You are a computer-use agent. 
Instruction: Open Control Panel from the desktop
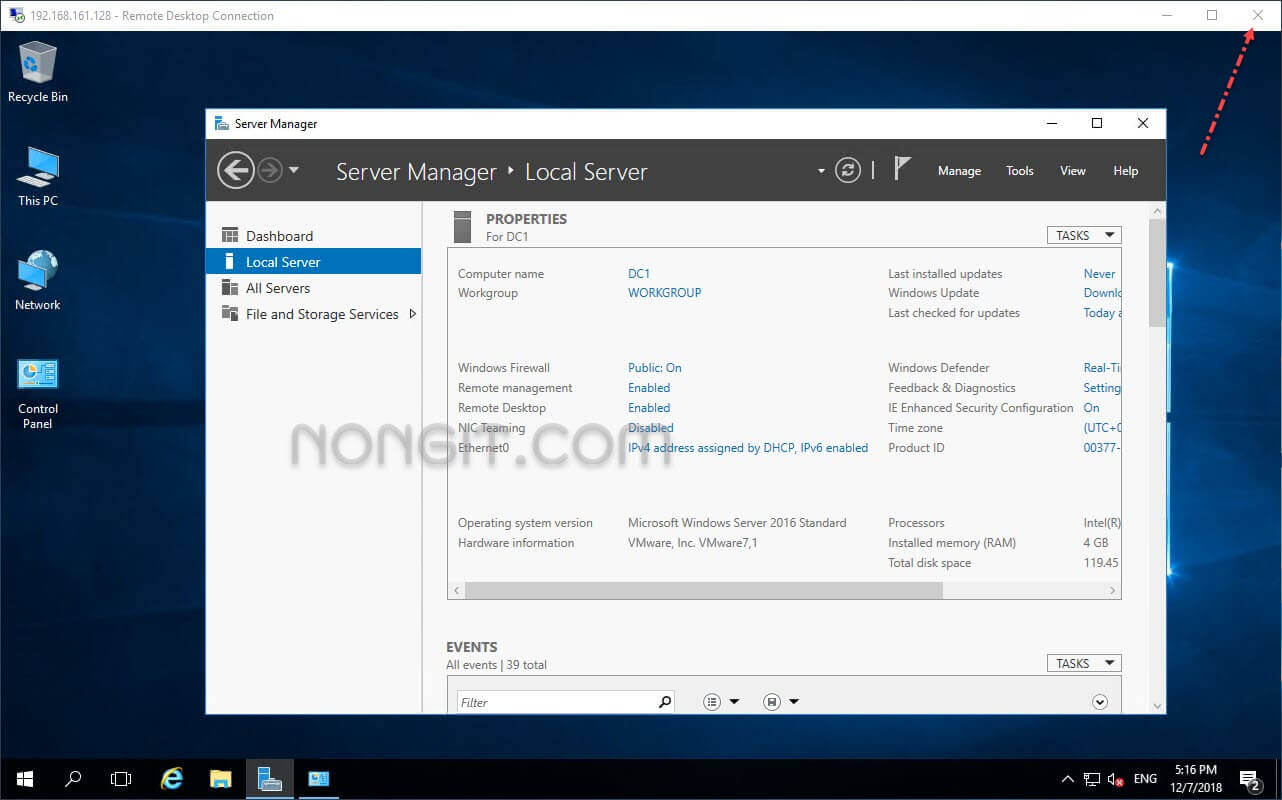point(37,375)
